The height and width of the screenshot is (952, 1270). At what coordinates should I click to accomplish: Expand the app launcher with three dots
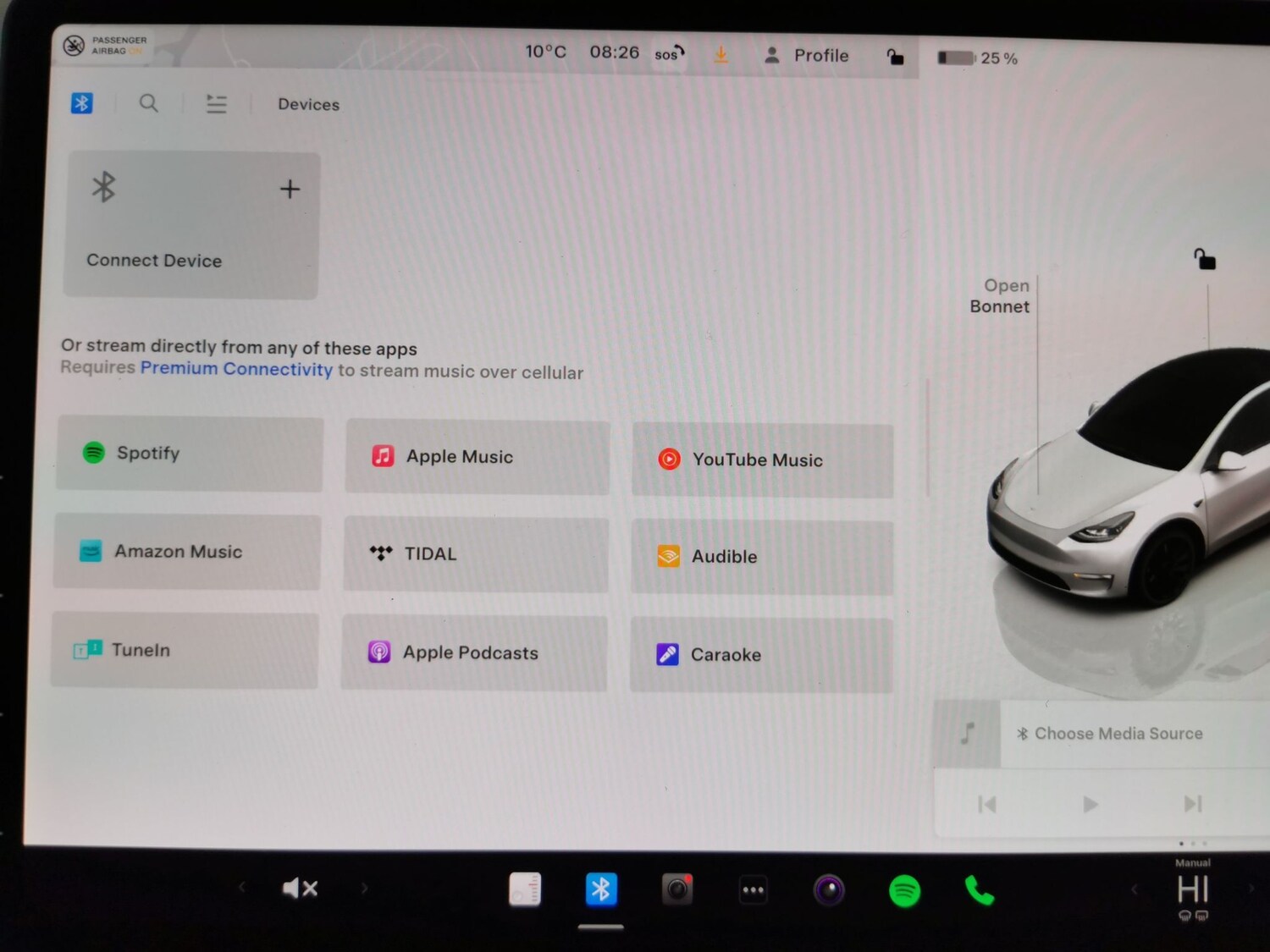pos(752,889)
